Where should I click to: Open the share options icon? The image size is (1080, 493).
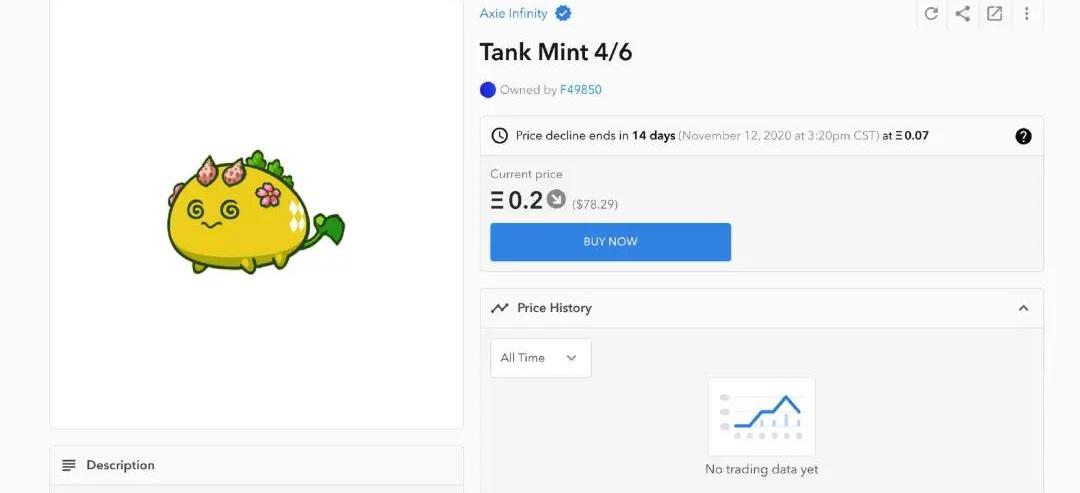point(963,14)
